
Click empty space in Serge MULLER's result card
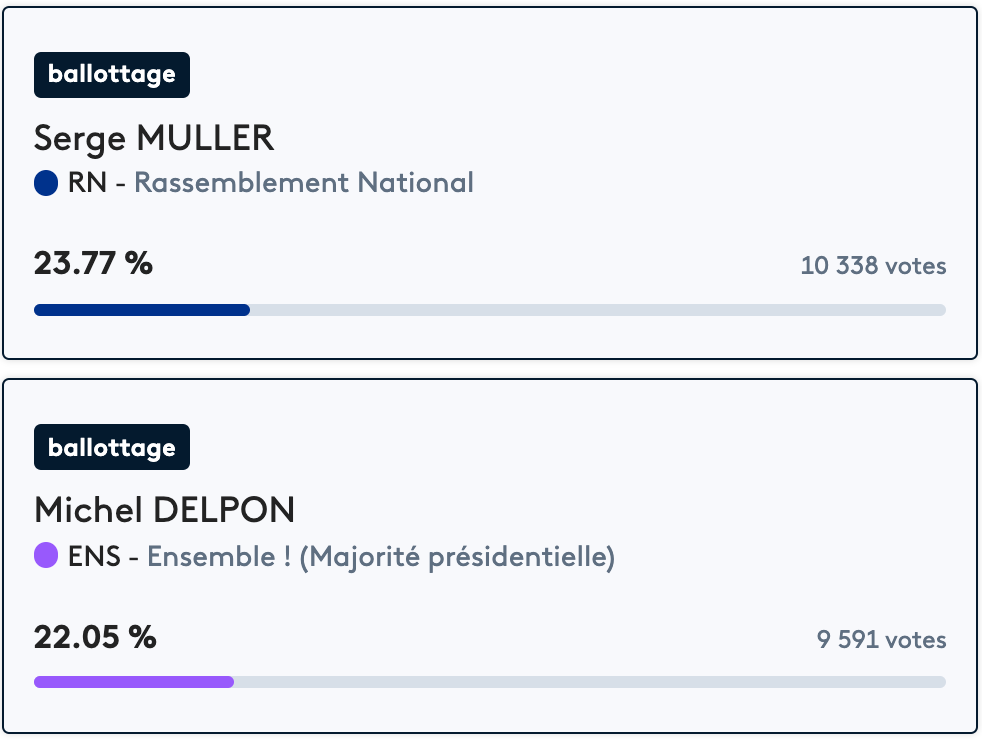650,100
